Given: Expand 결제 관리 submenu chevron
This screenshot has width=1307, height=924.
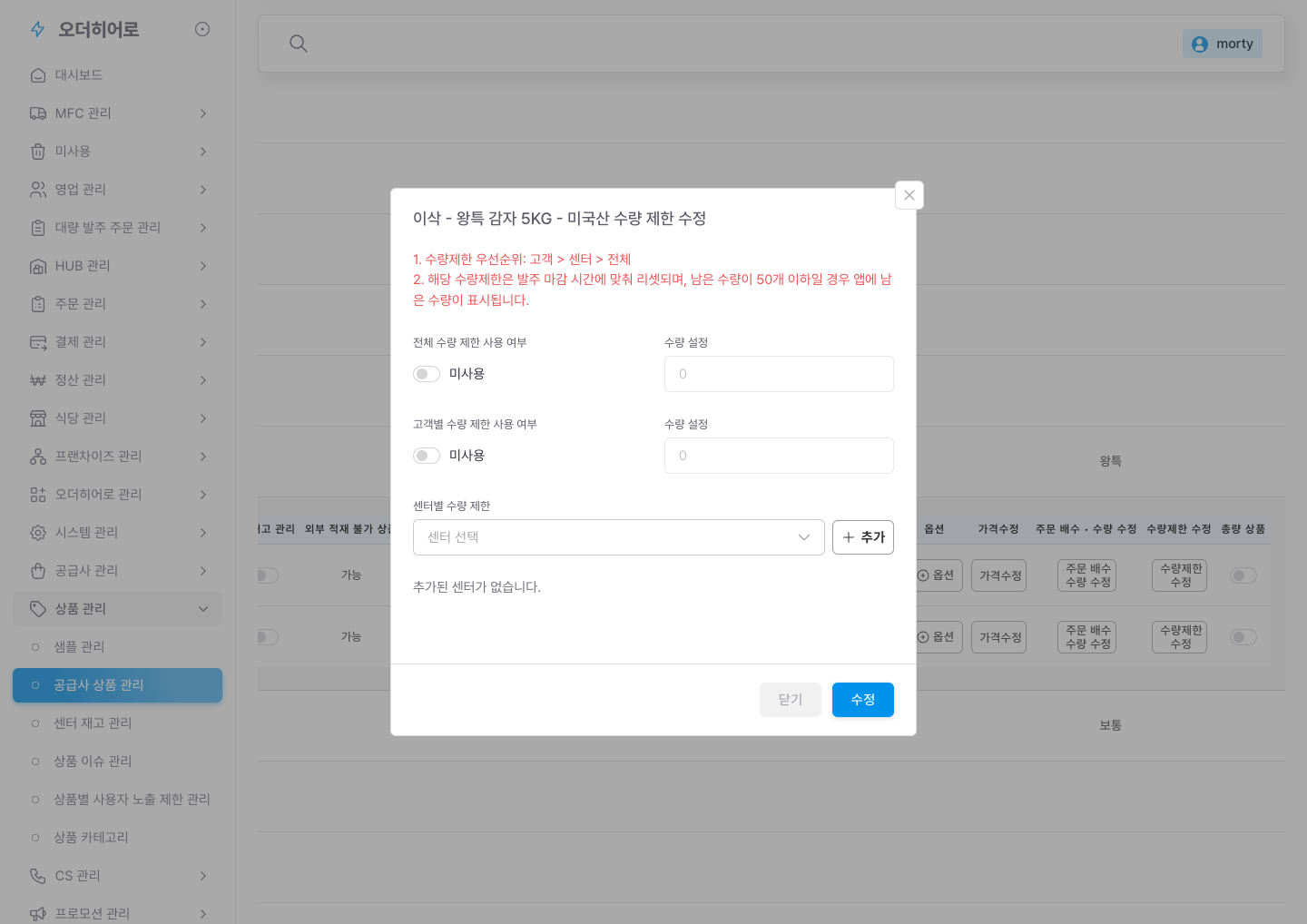Looking at the screenshot, I should 203,342.
